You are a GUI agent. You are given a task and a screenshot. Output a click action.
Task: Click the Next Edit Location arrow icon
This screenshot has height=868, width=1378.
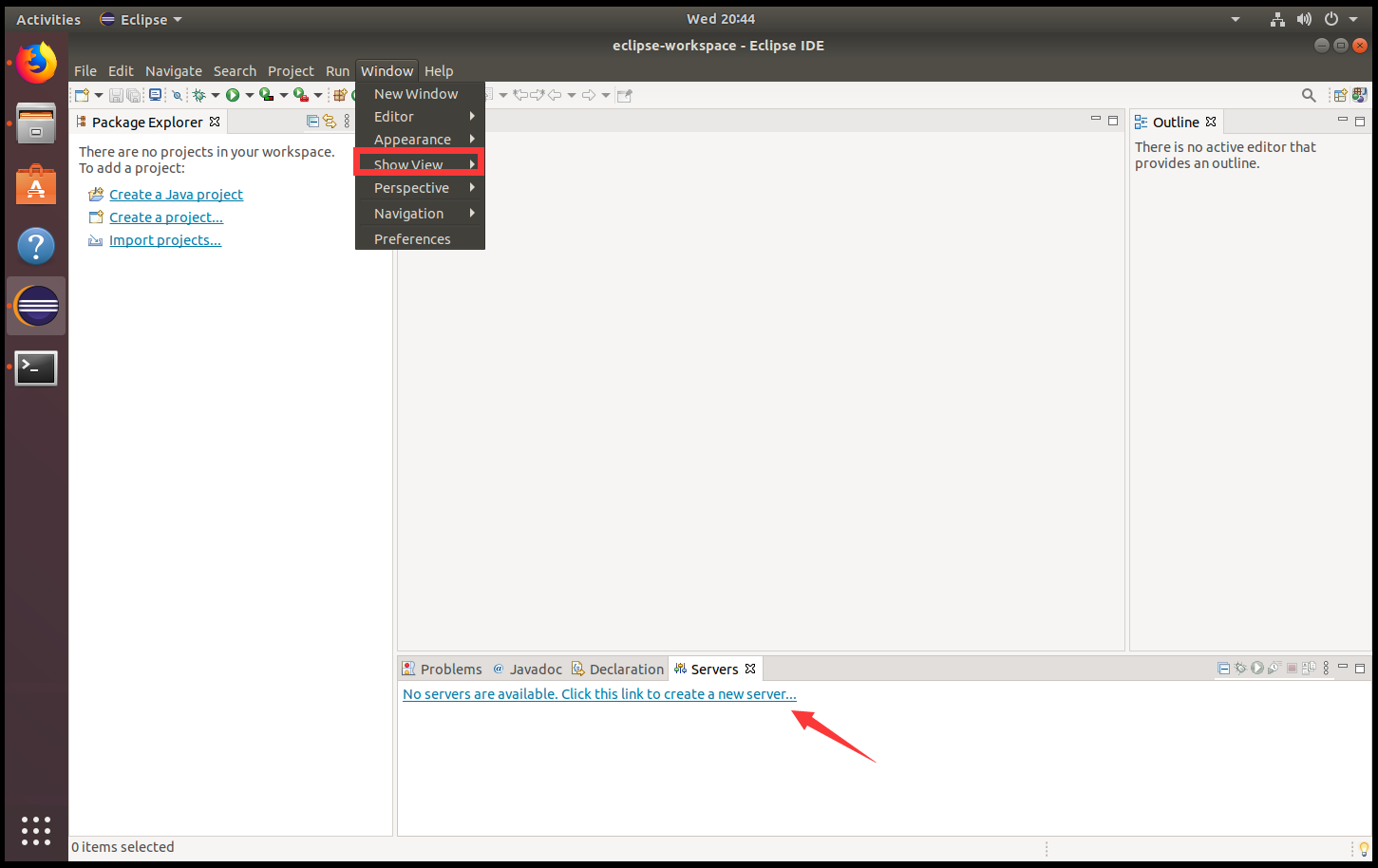pos(537,95)
